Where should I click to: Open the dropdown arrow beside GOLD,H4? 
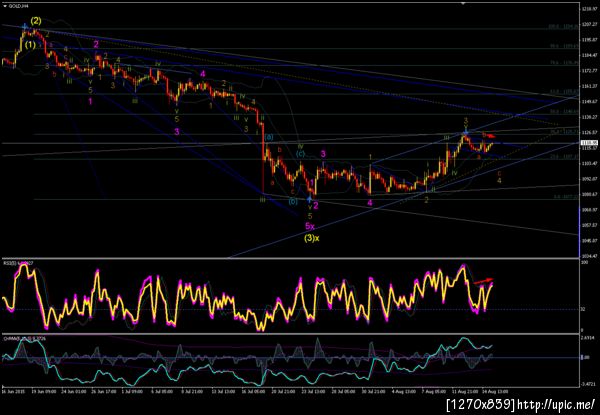5,6
